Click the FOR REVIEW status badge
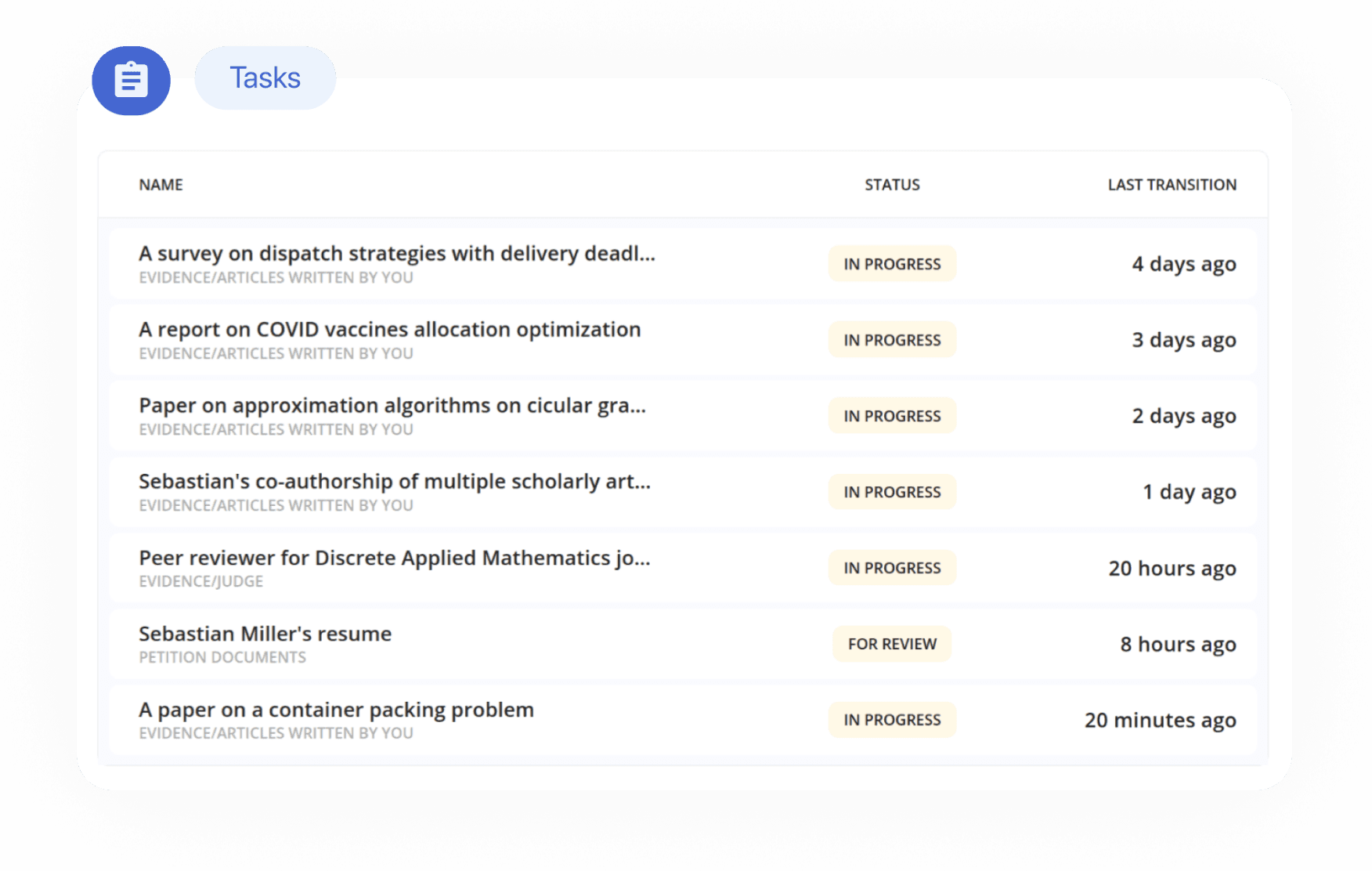Screen dimensions: 1372x871 click(892, 644)
